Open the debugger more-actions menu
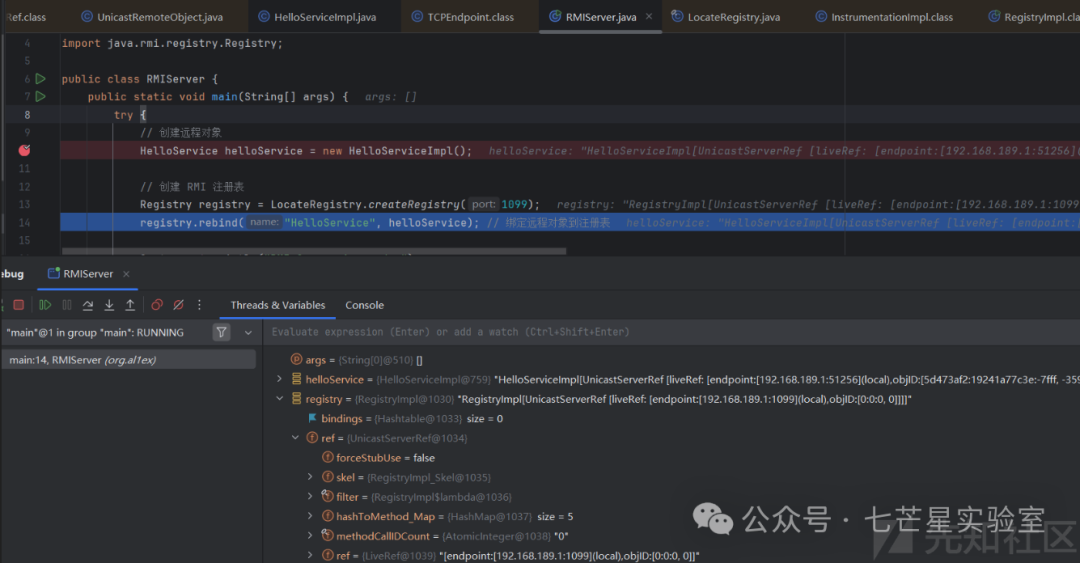1080x563 pixels. pos(199,305)
